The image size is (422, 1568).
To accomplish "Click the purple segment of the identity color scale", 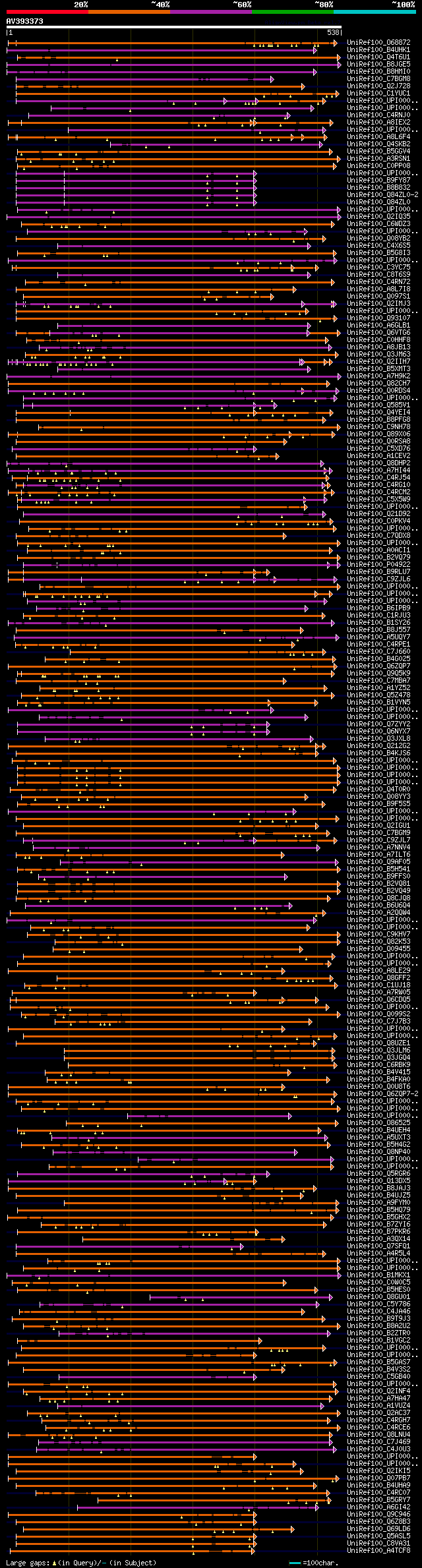I will 211,11.
